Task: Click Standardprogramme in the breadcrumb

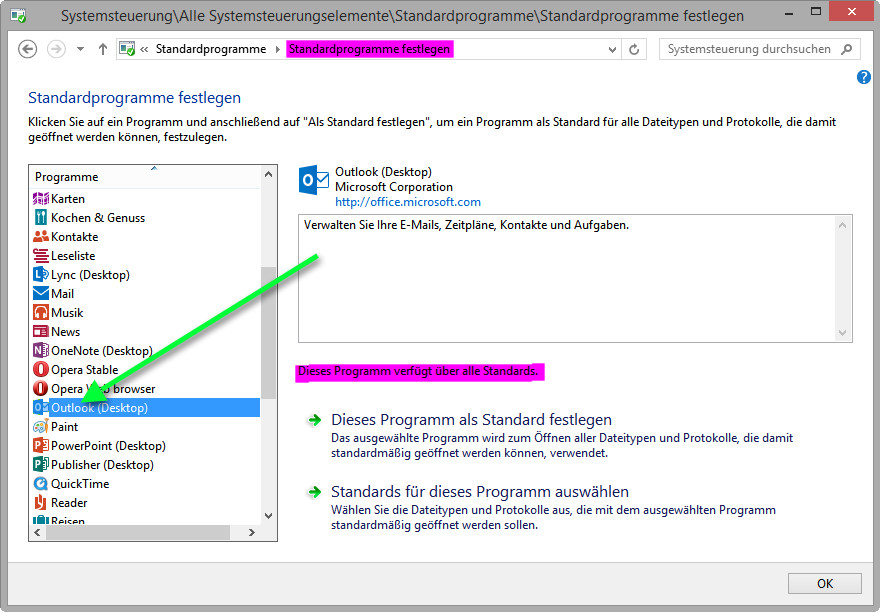Action: pos(211,49)
